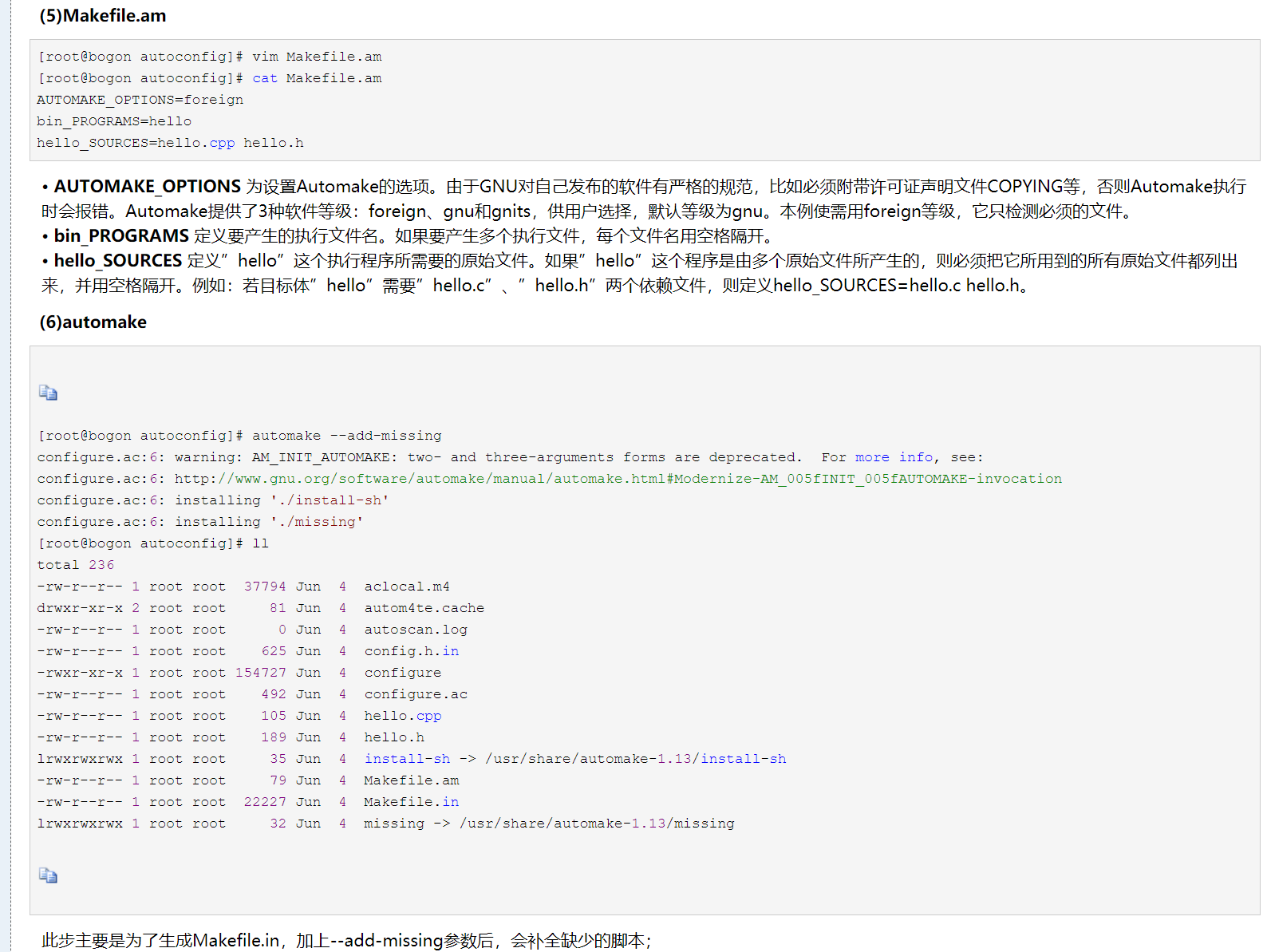Click the configure file name in listing

point(403,673)
